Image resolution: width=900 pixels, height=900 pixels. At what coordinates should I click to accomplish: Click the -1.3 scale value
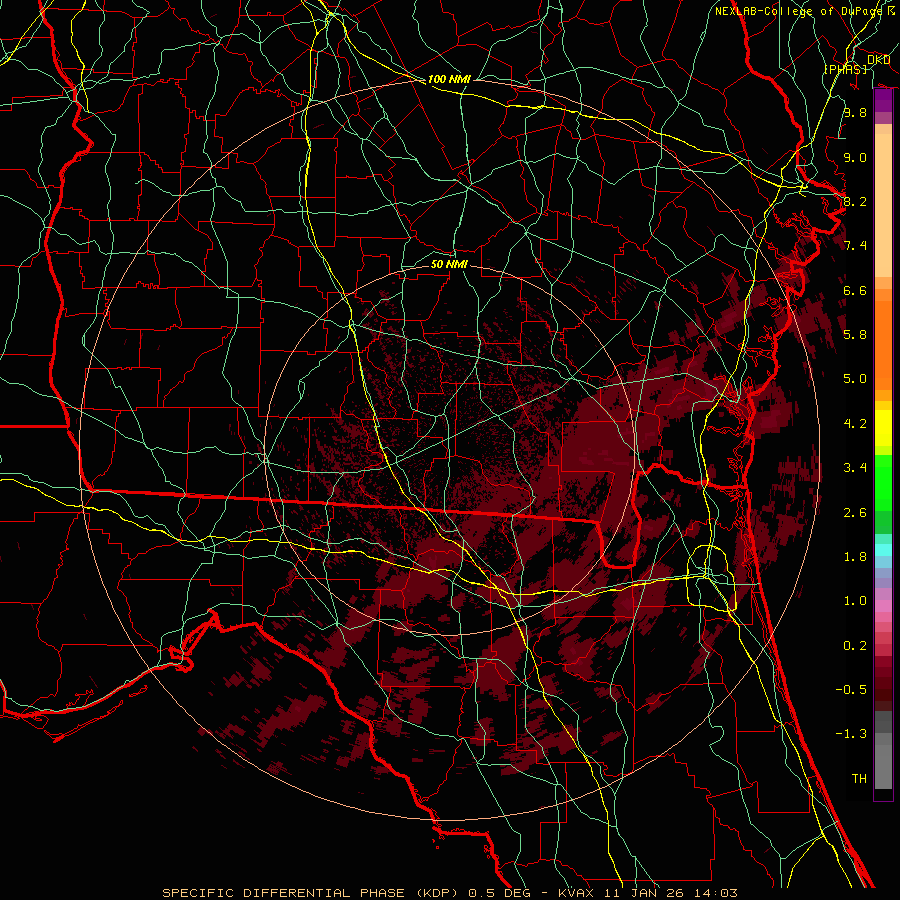point(851,734)
